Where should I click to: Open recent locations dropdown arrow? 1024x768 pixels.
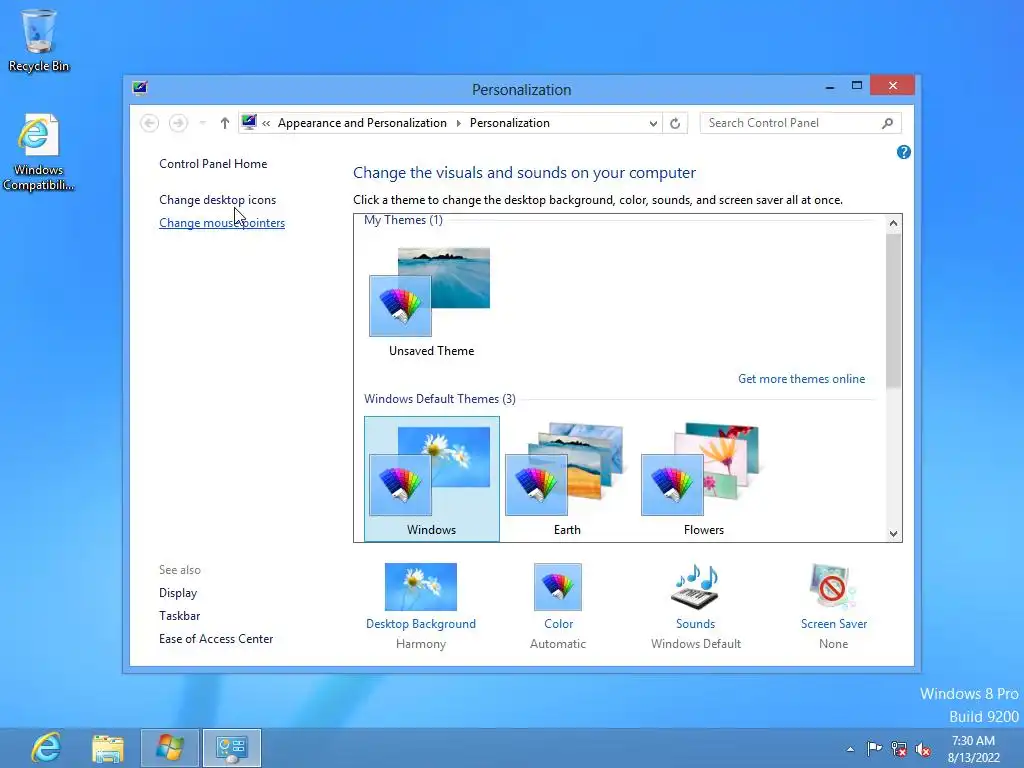202,123
